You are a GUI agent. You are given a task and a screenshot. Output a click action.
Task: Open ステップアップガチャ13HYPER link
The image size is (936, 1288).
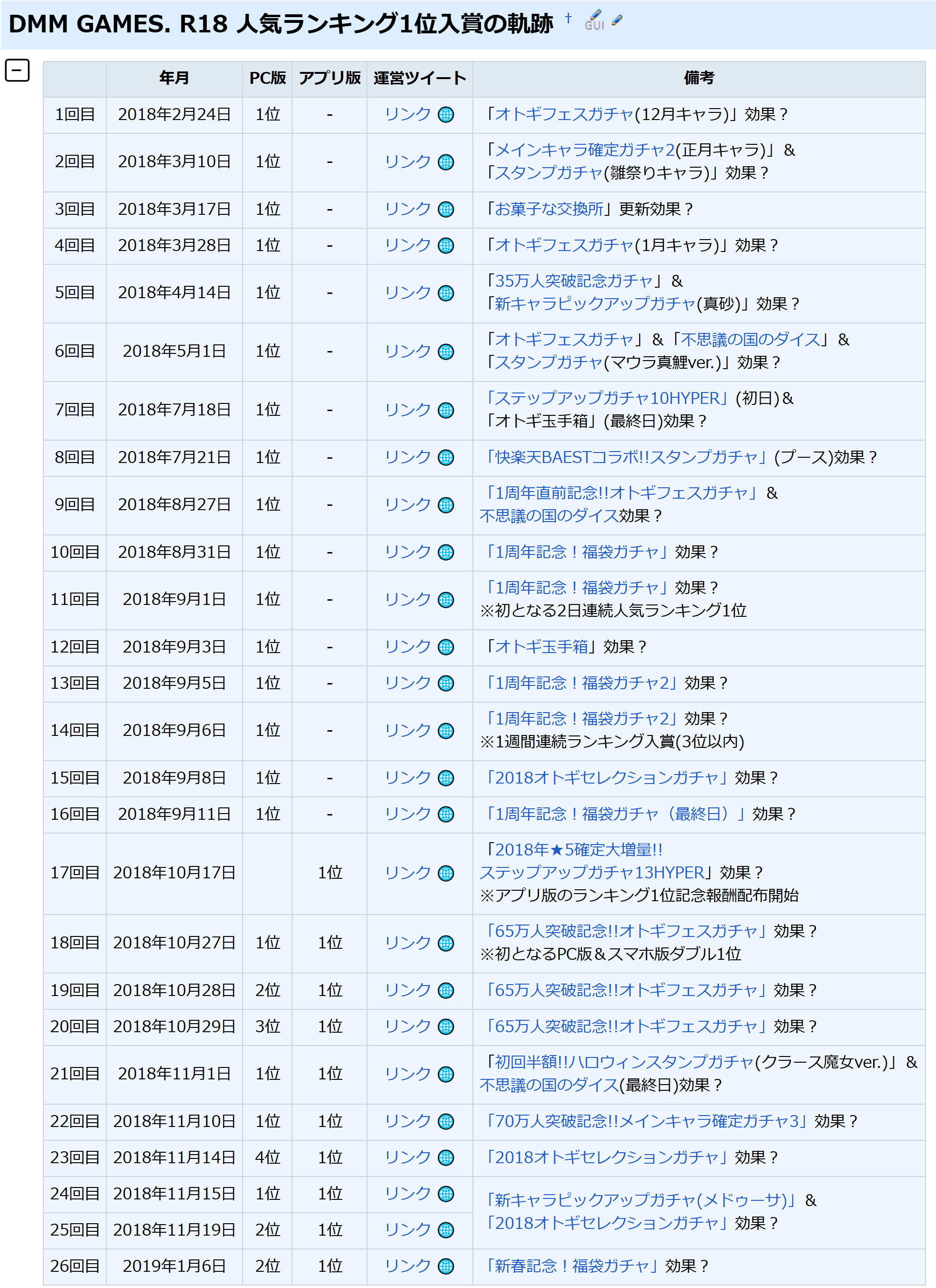pos(591,872)
